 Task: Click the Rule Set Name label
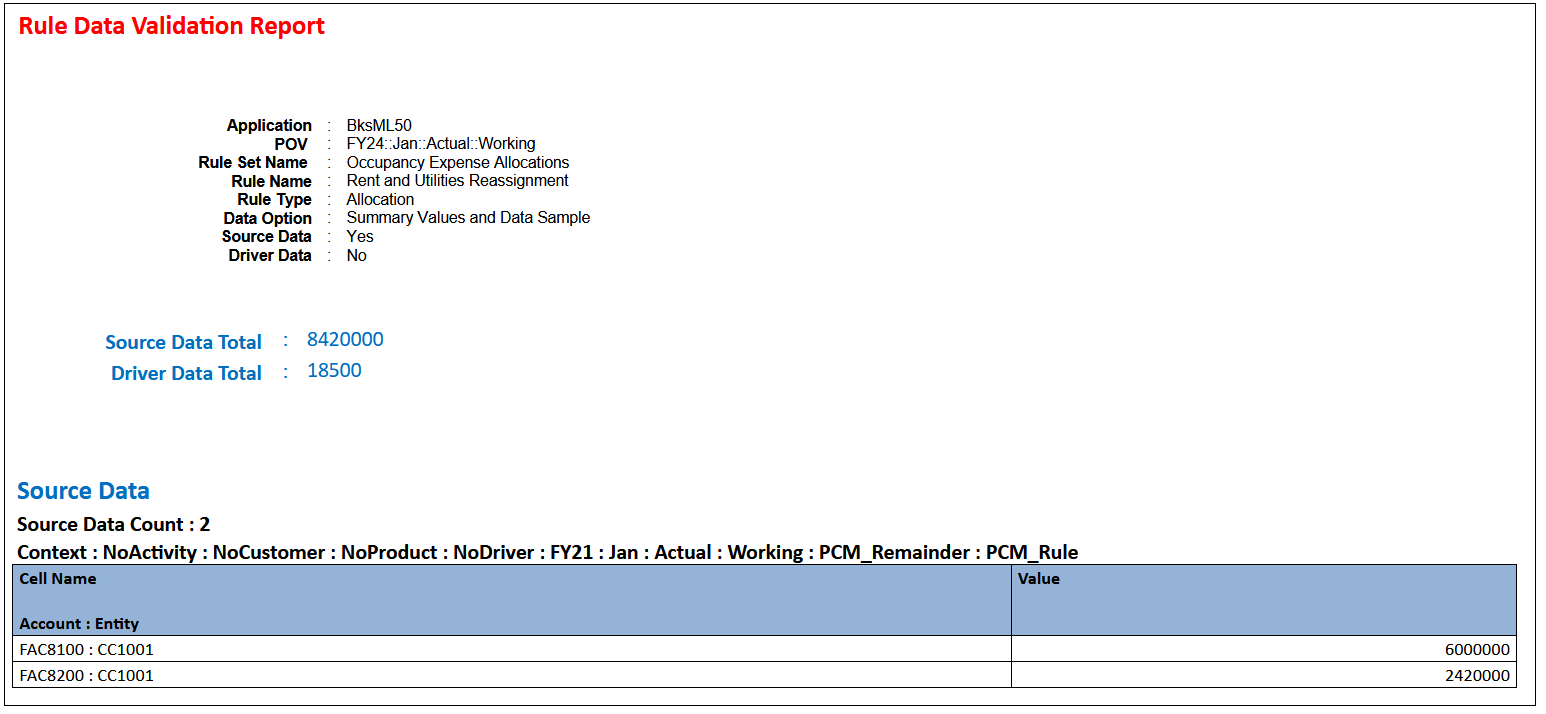(253, 162)
